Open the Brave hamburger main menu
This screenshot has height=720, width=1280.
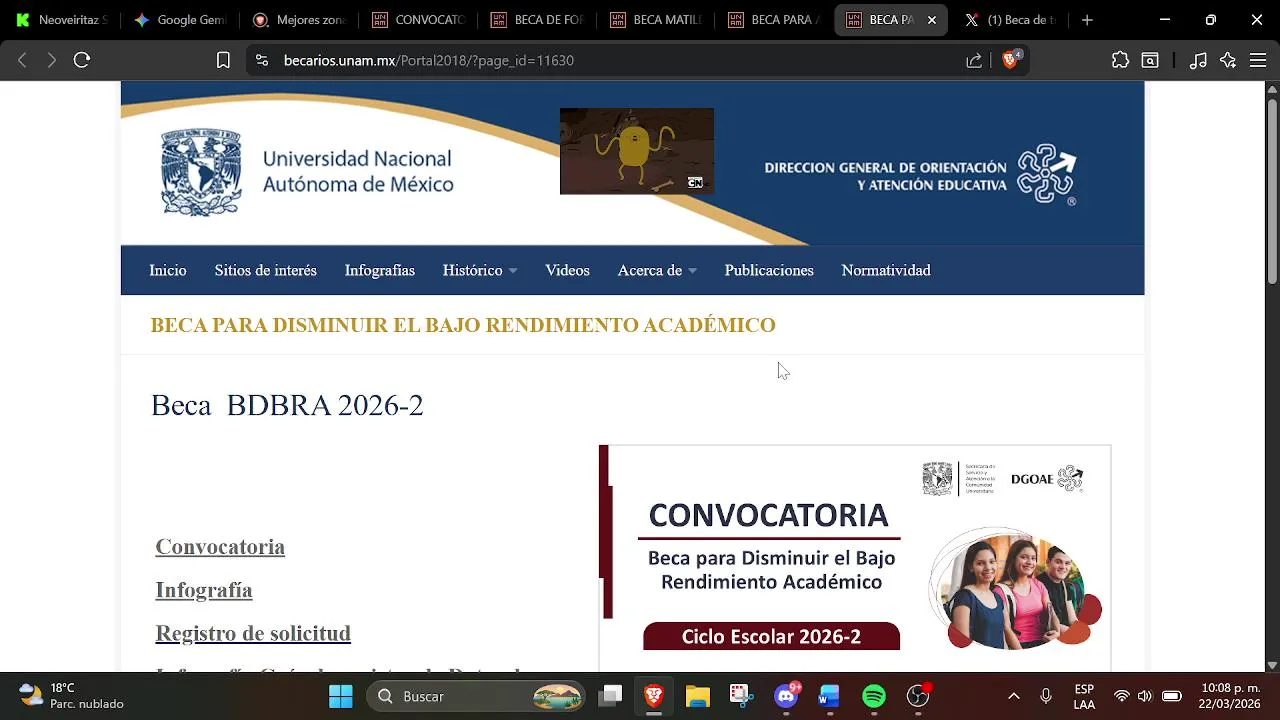1258,60
